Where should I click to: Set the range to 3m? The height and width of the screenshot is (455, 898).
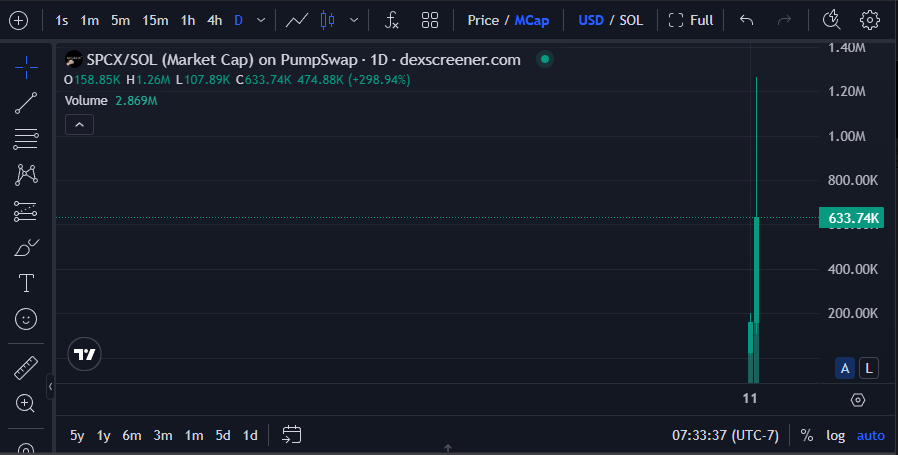[163, 436]
